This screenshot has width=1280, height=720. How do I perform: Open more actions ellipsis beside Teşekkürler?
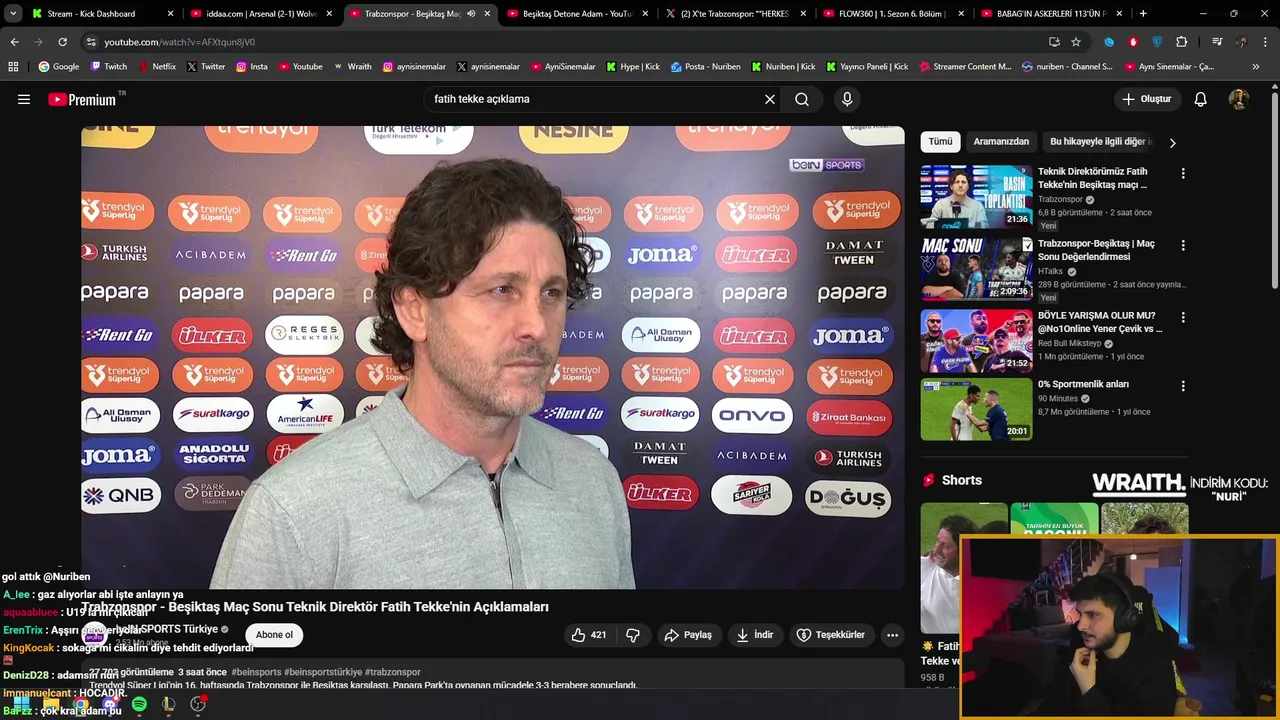pos(892,635)
